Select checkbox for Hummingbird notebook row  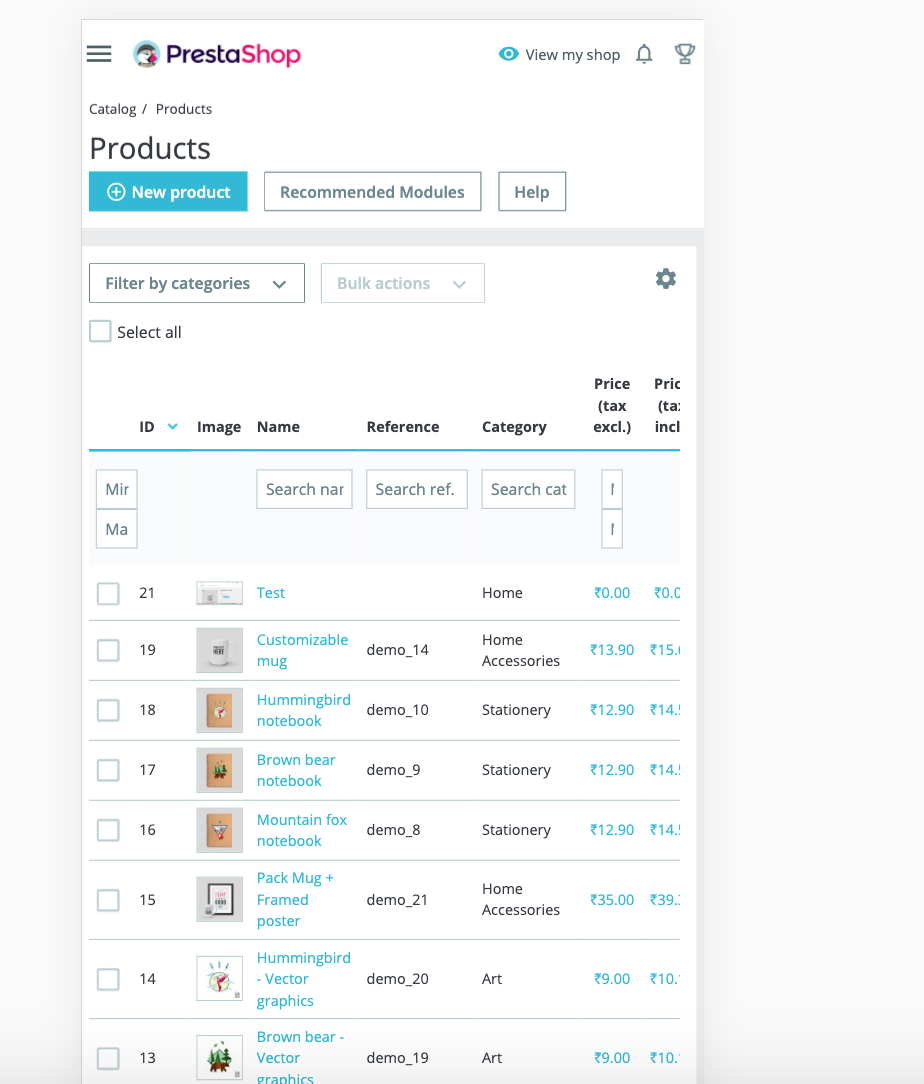[108, 710]
